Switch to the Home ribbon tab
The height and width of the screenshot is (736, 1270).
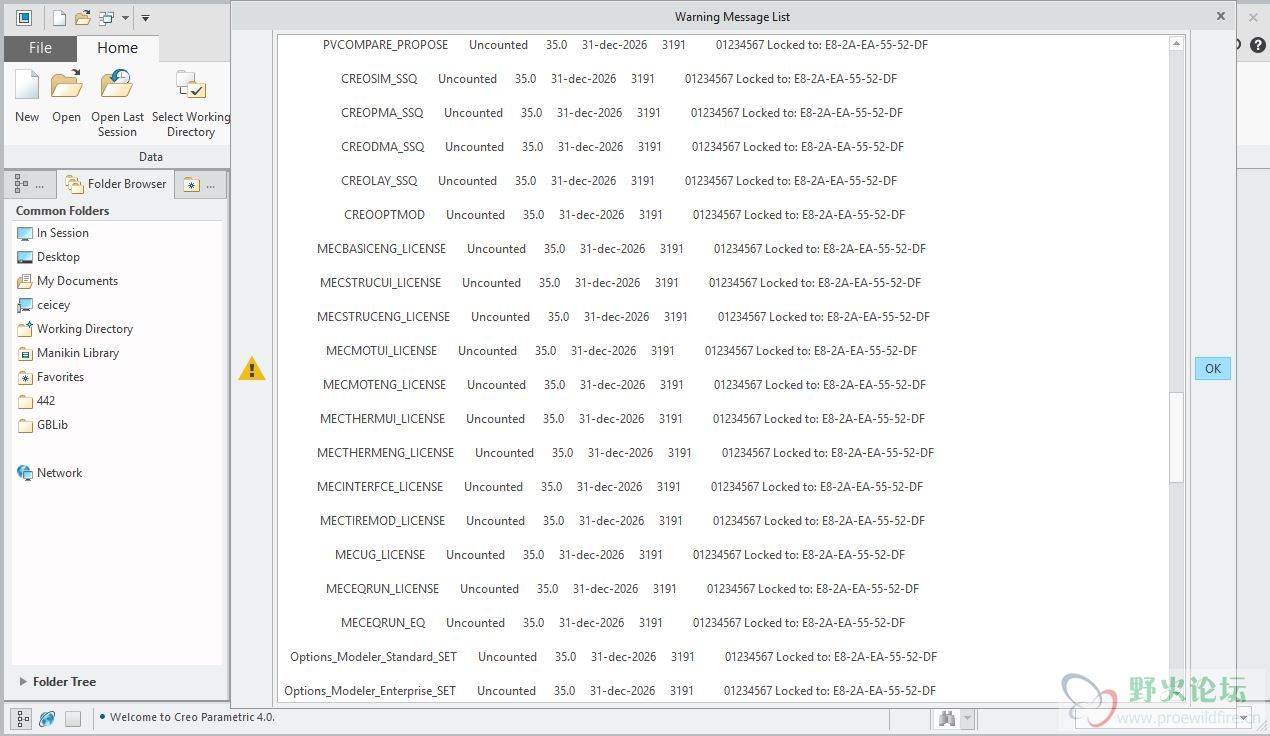click(x=117, y=48)
